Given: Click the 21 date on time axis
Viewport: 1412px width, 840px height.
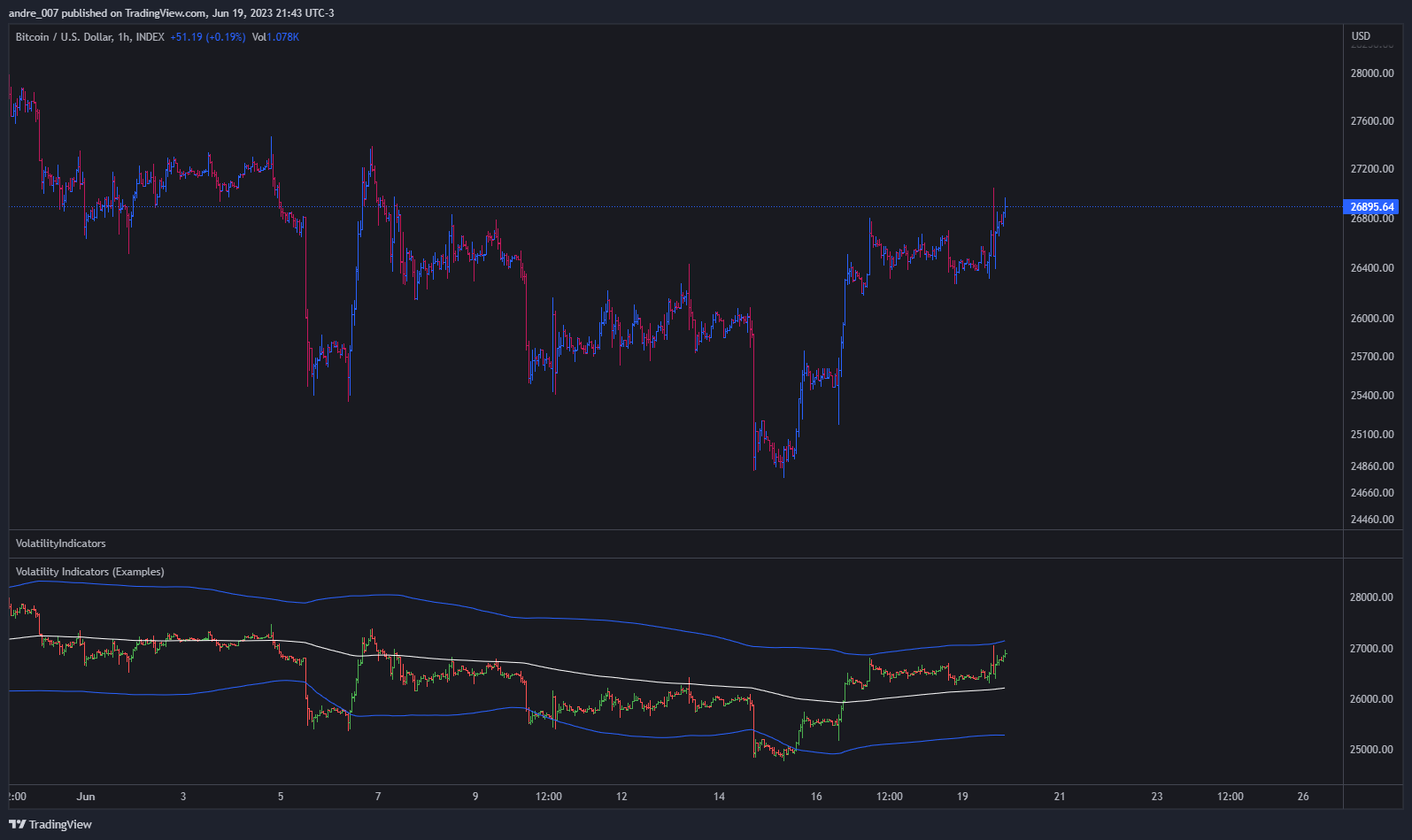Looking at the screenshot, I should tap(1060, 797).
